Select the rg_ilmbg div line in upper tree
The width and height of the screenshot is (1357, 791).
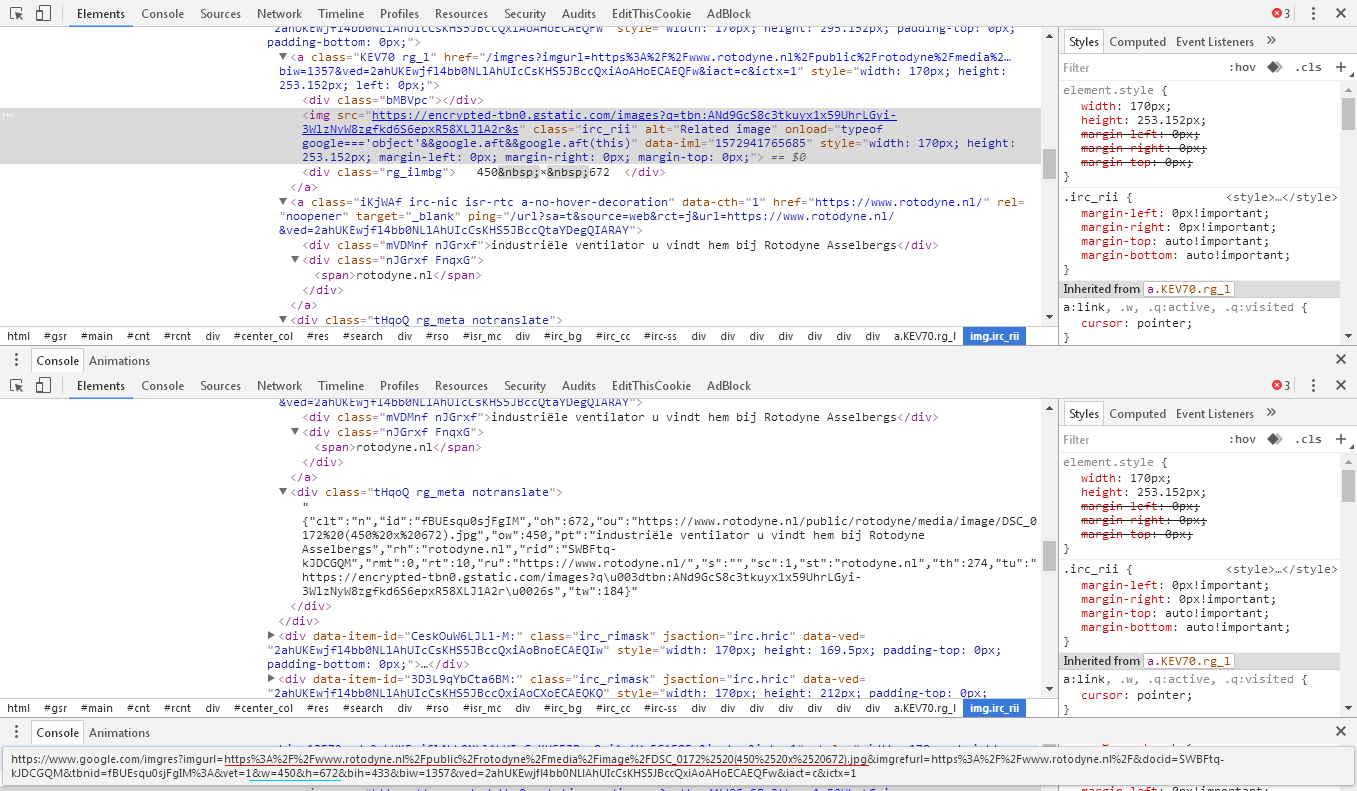pyautogui.click(x=484, y=172)
